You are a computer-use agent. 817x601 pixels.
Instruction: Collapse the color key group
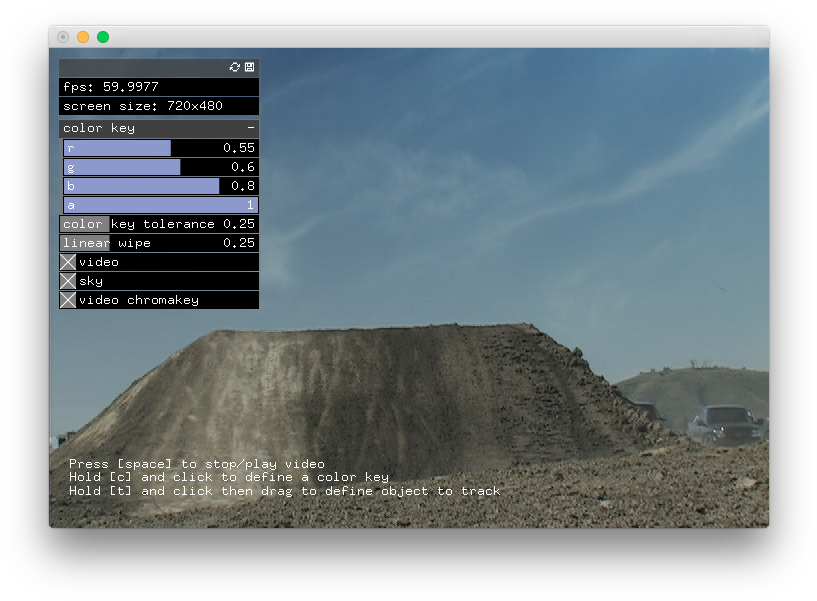(251, 128)
